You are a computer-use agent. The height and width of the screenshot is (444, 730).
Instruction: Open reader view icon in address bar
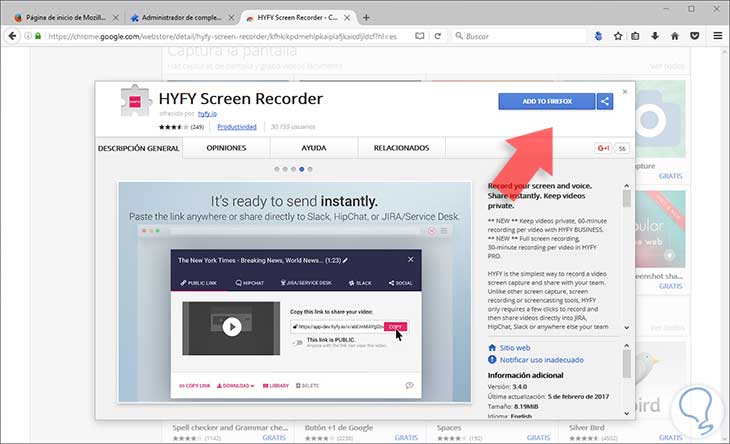click(419, 36)
